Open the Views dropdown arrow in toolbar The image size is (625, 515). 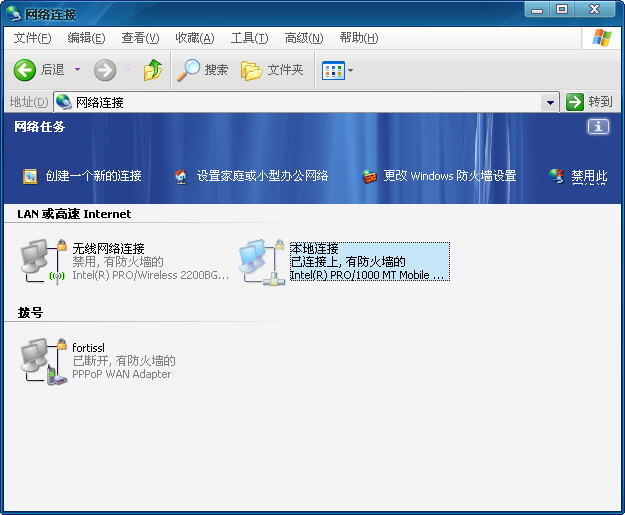[x=350, y=71]
